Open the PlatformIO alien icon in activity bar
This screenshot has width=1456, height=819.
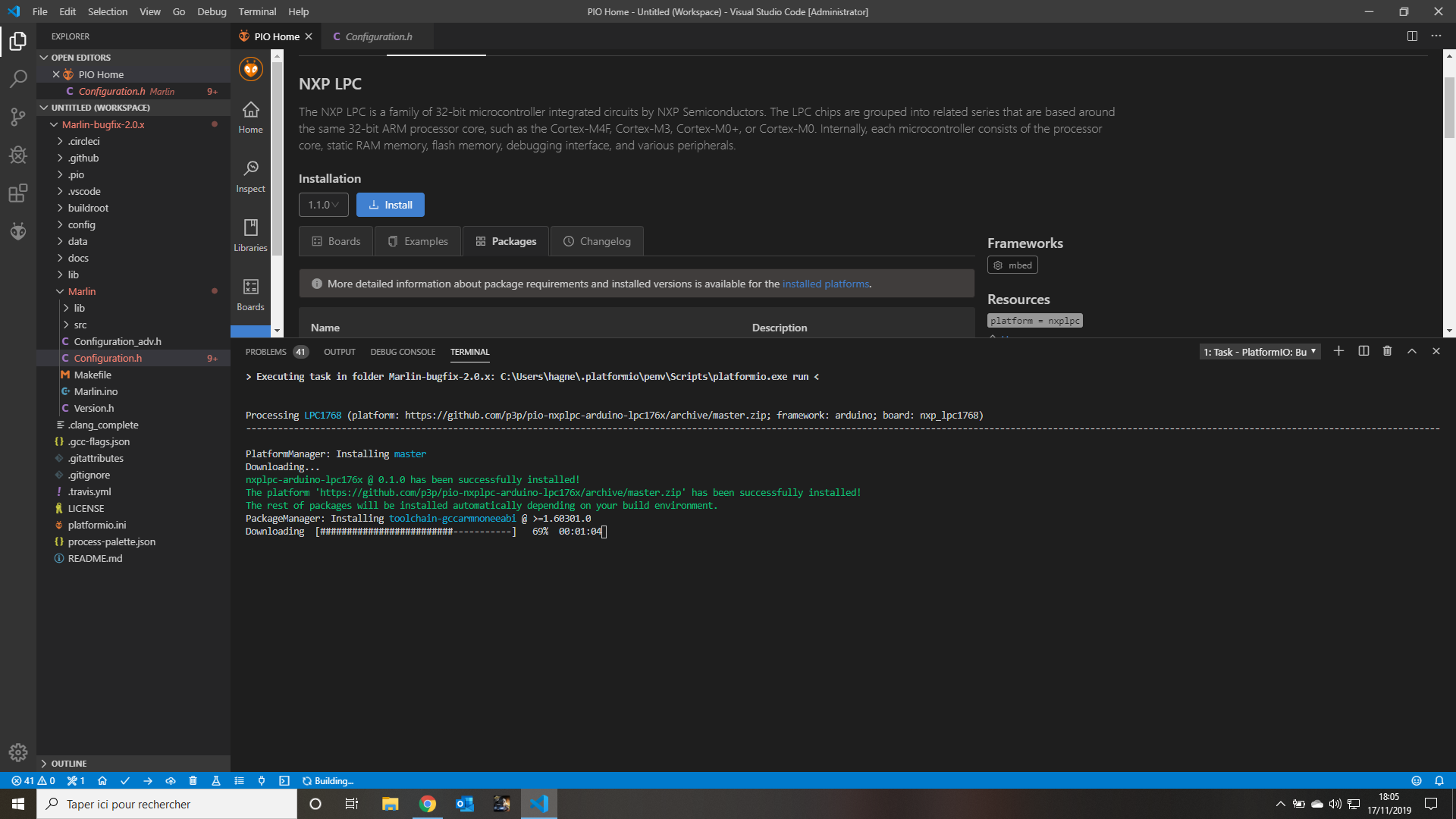pyautogui.click(x=18, y=231)
